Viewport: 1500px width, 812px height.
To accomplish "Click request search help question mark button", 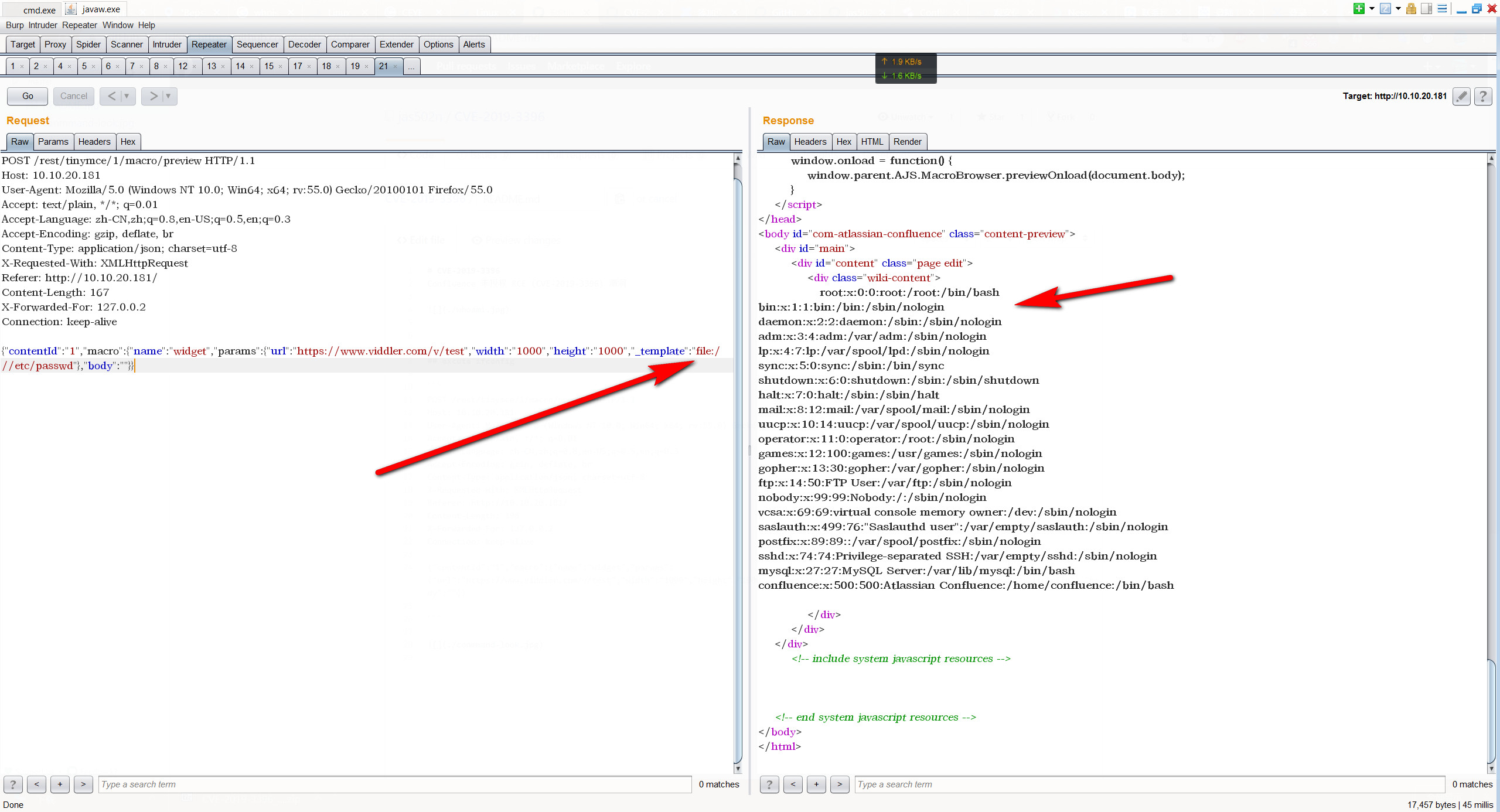I will [13, 784].
